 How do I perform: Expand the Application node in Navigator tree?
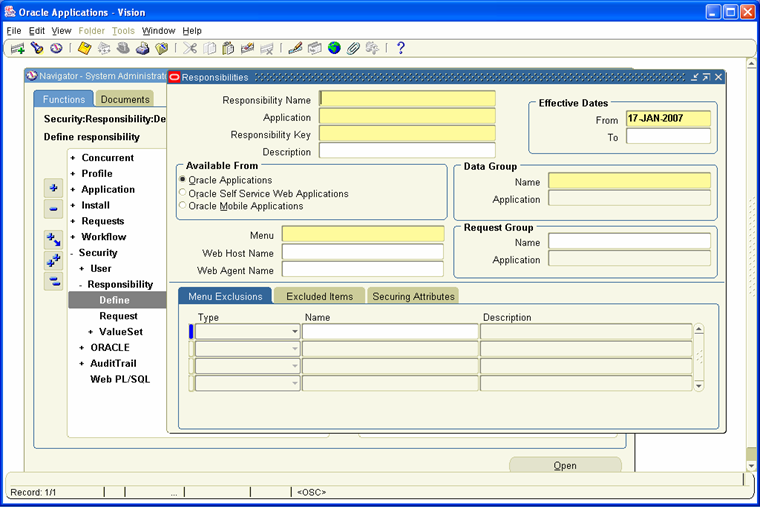coord(73,190)
